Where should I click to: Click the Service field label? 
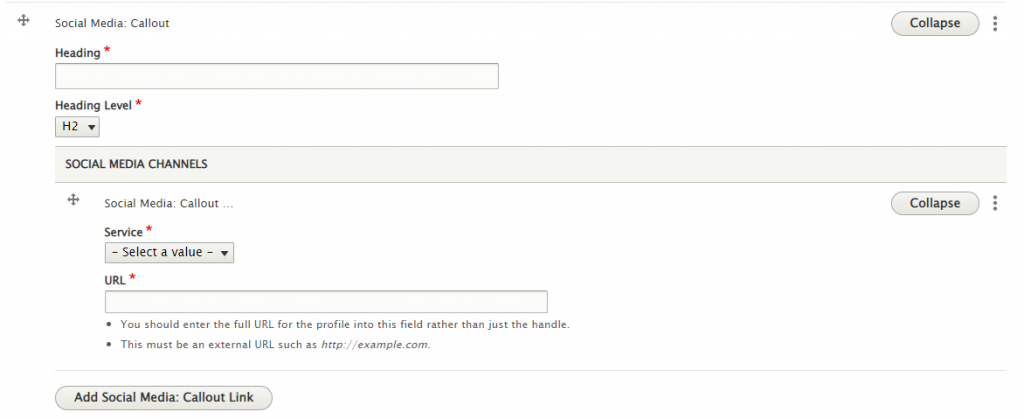click(123, 232)
